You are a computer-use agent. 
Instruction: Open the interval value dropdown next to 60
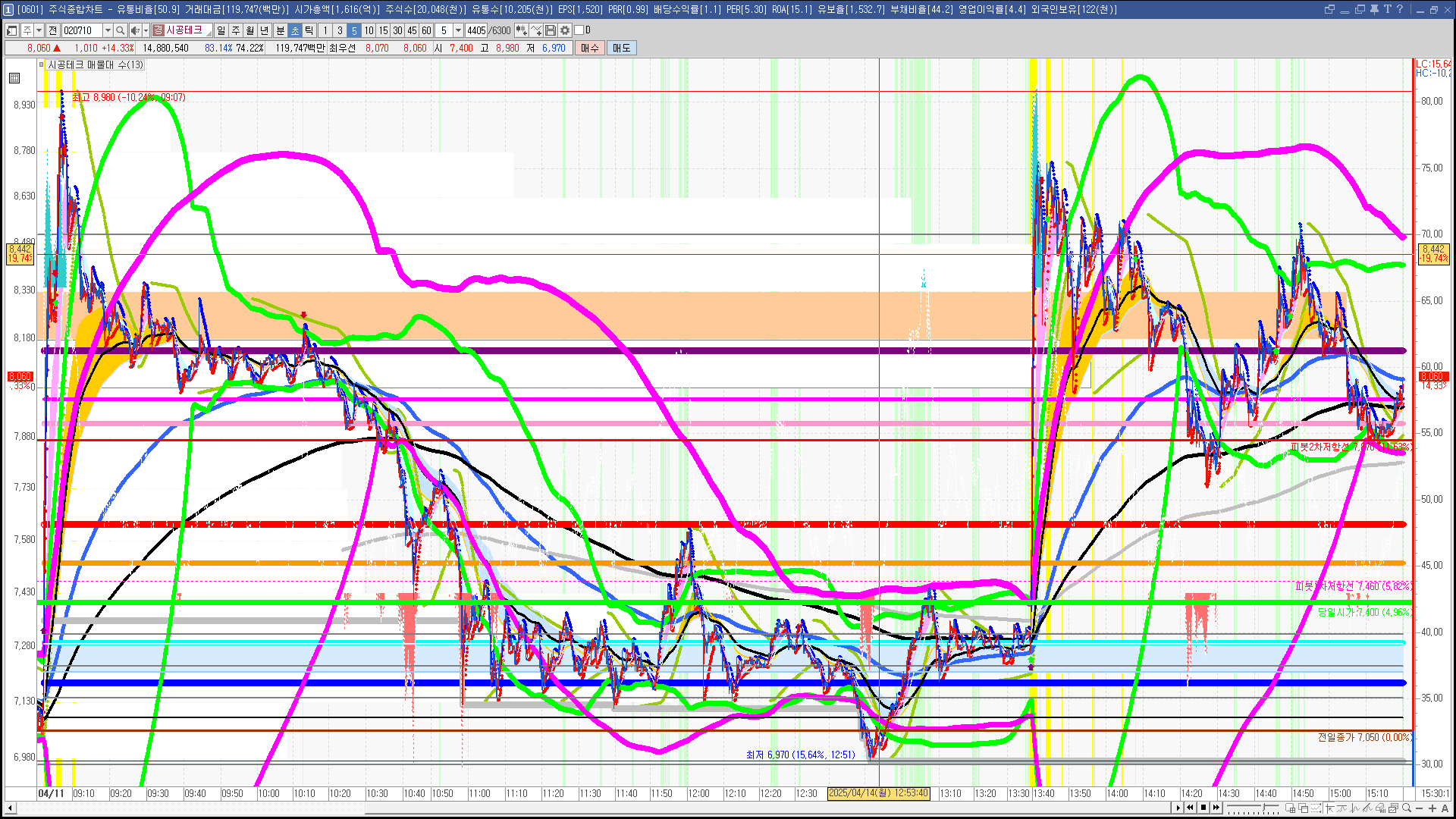[458, 30]
